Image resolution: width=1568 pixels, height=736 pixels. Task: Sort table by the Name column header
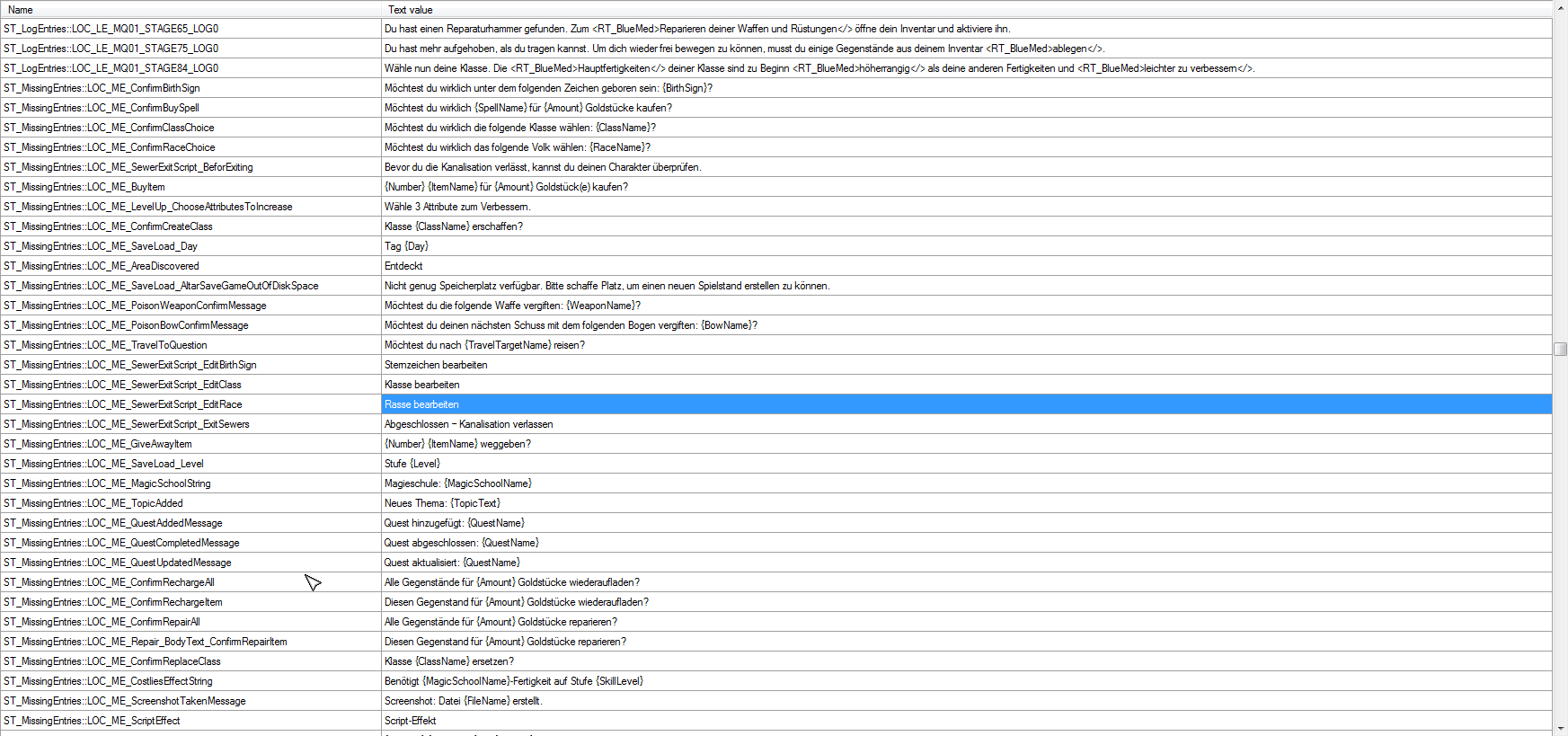pos(190,10)
